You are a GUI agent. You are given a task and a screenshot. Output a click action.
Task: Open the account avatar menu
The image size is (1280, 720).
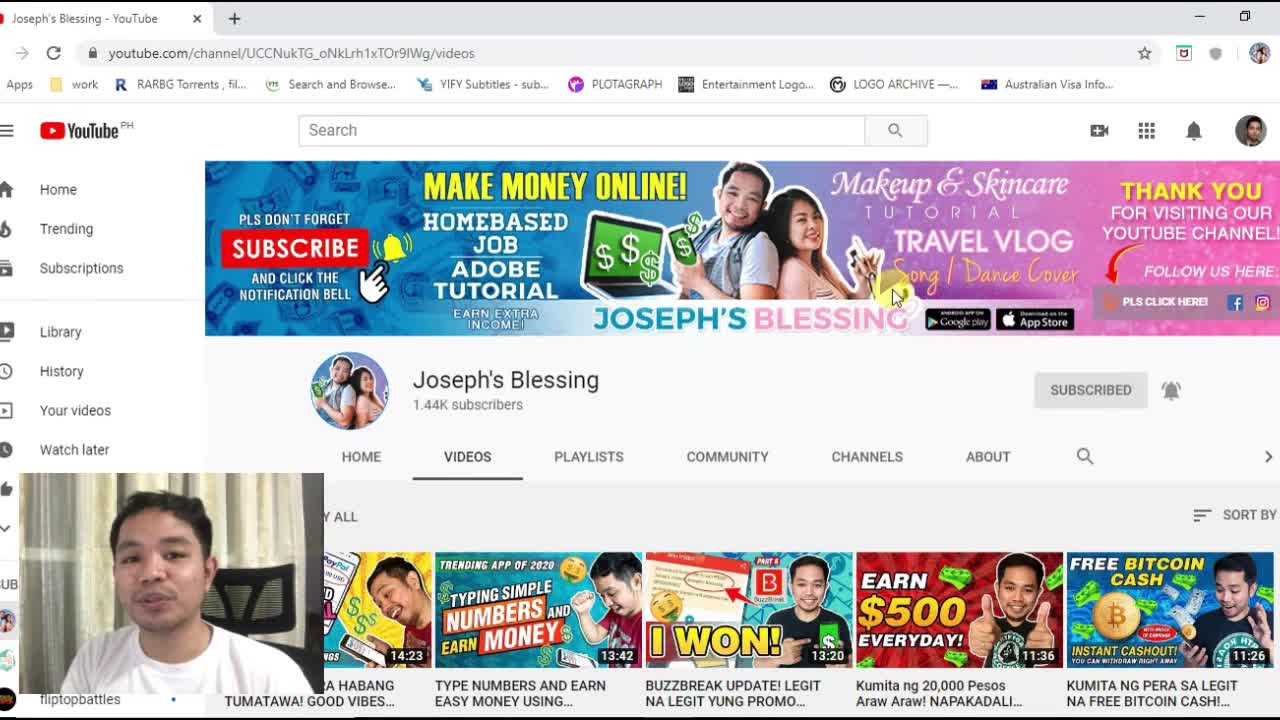tap(1250, 130)
